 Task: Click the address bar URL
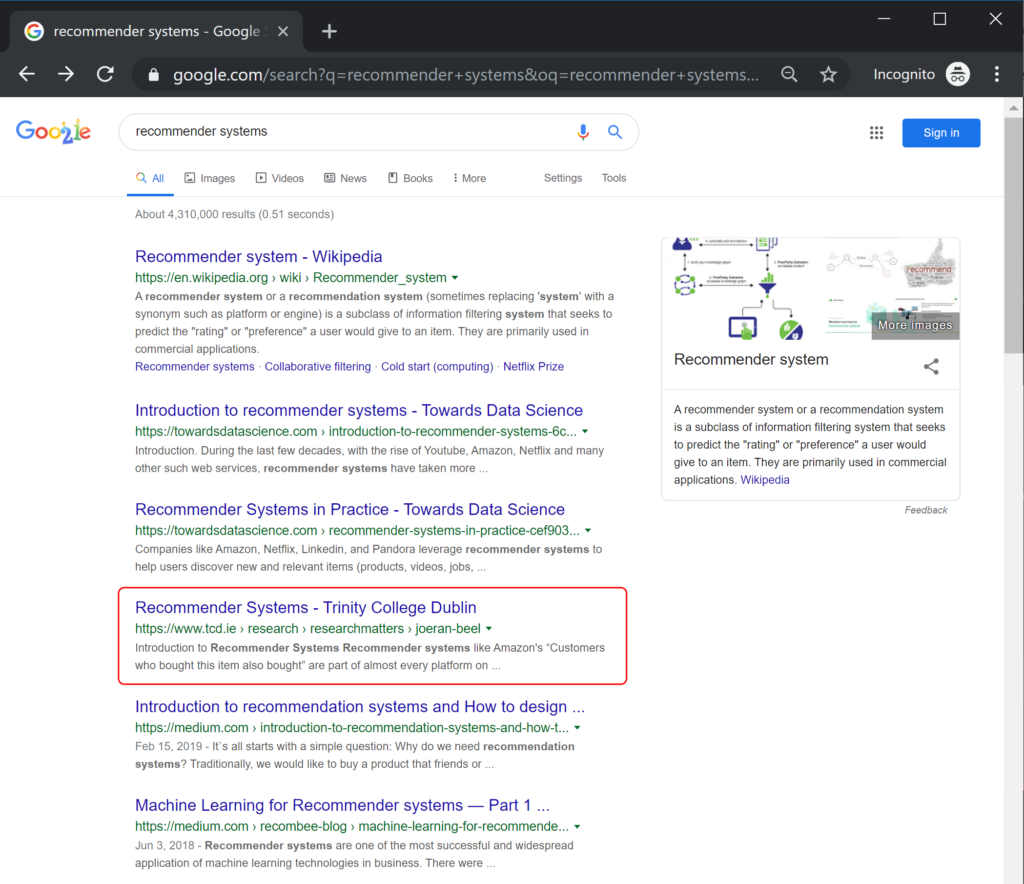(466, 75)
